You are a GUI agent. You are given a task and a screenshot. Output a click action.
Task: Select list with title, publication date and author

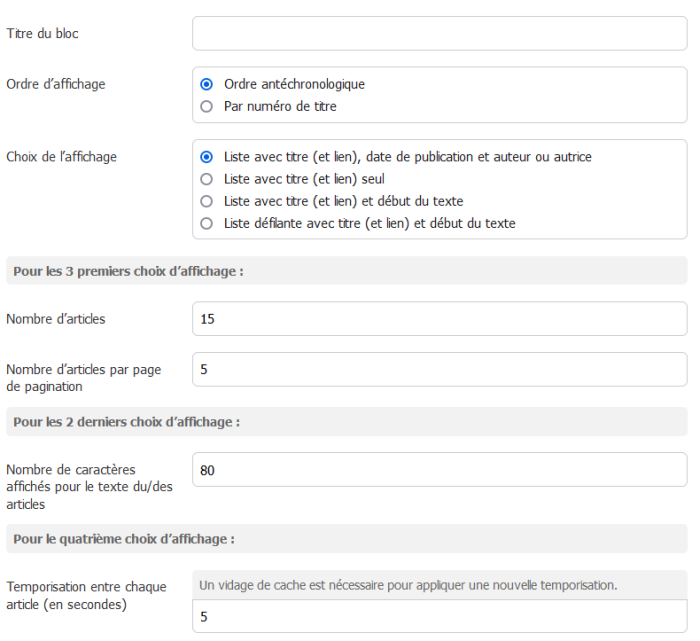click(207, 157)
